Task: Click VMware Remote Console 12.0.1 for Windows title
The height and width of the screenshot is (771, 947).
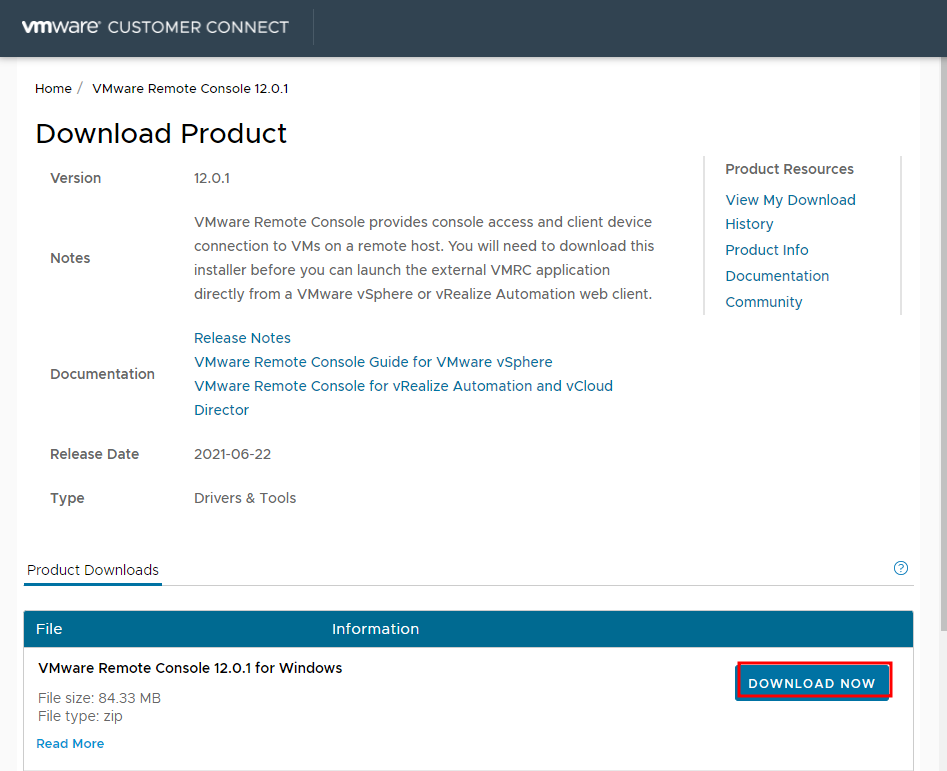Action: click(190, 668)
